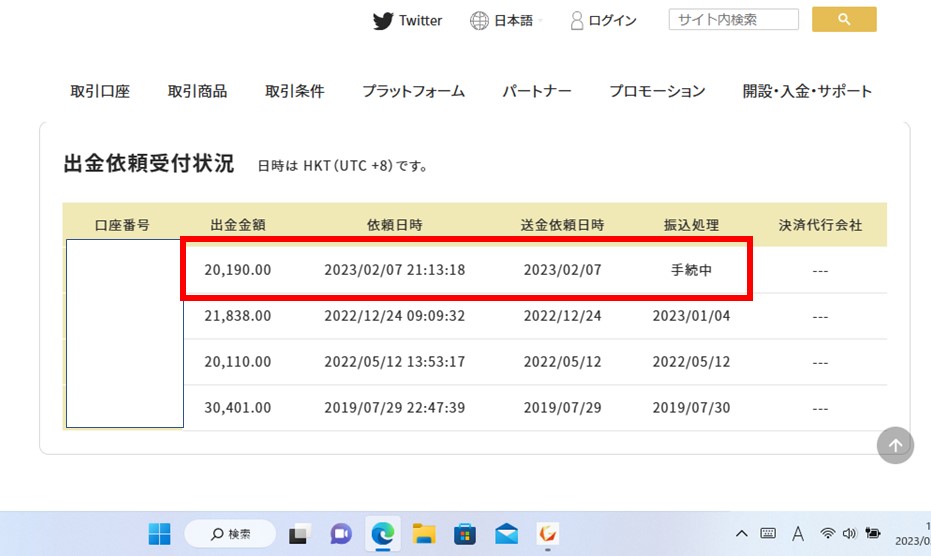Image resolution: width=931 pixels, height=556 pixels.
Task: Open the プラットフォーム menu
Action: [413, 91]
